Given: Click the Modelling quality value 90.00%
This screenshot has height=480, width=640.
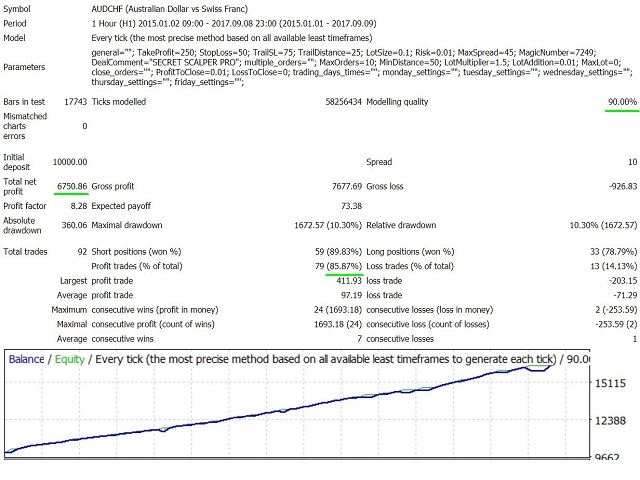Looking at the screenshot, I should (x=622, y=102).
